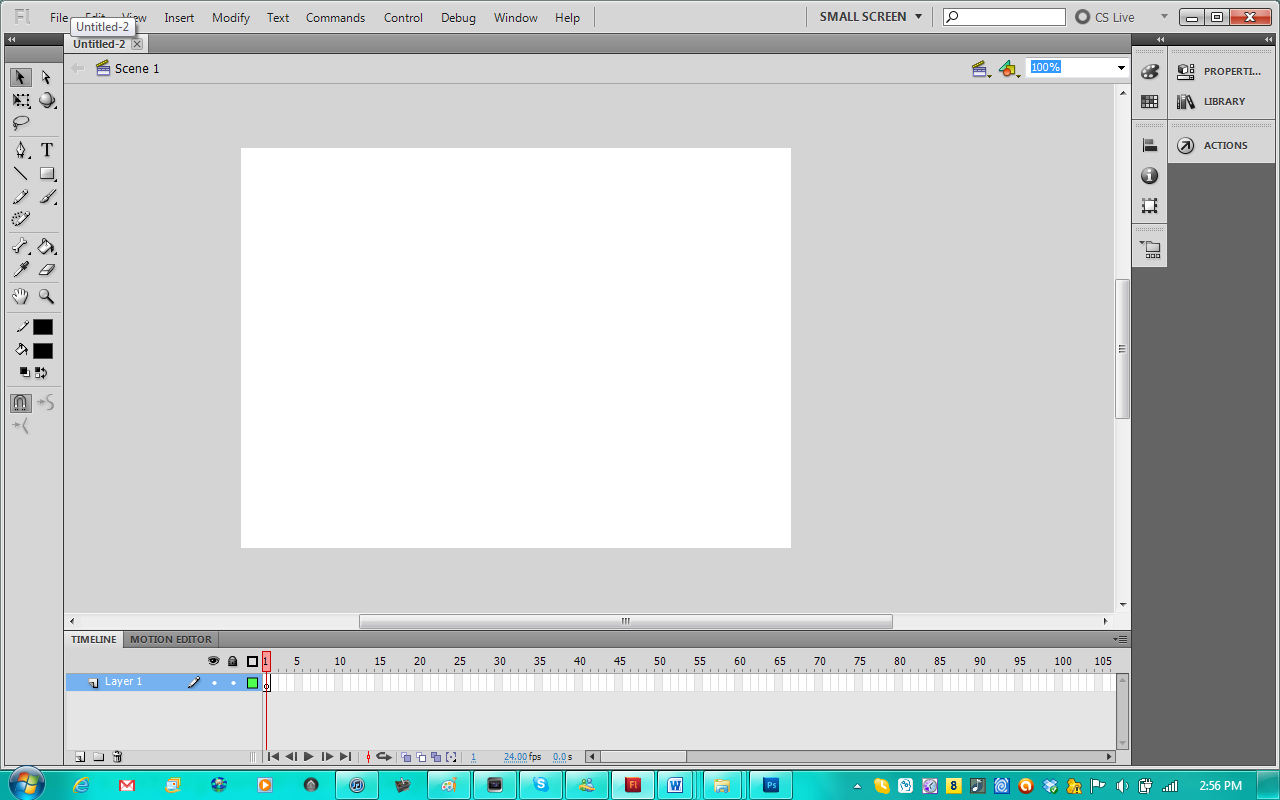This screenshot has width=1280, height=800.
Task: Toggle Layer 1 green outline square
Action: [x=252, y=683]
